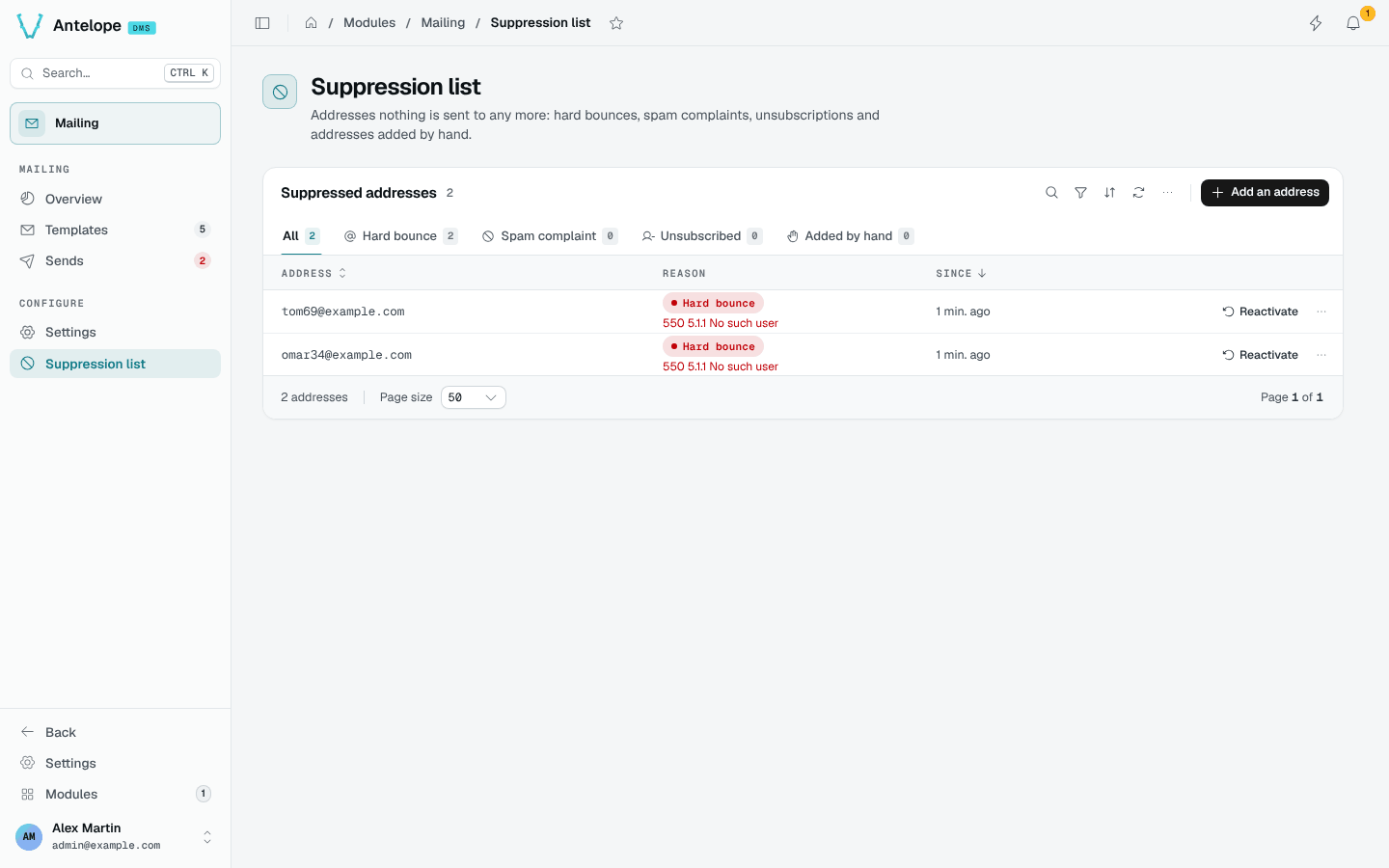This screenshot has height=868, width=1389.
Task: Reactivate omar34@example.com
Action: [1260, 355]
